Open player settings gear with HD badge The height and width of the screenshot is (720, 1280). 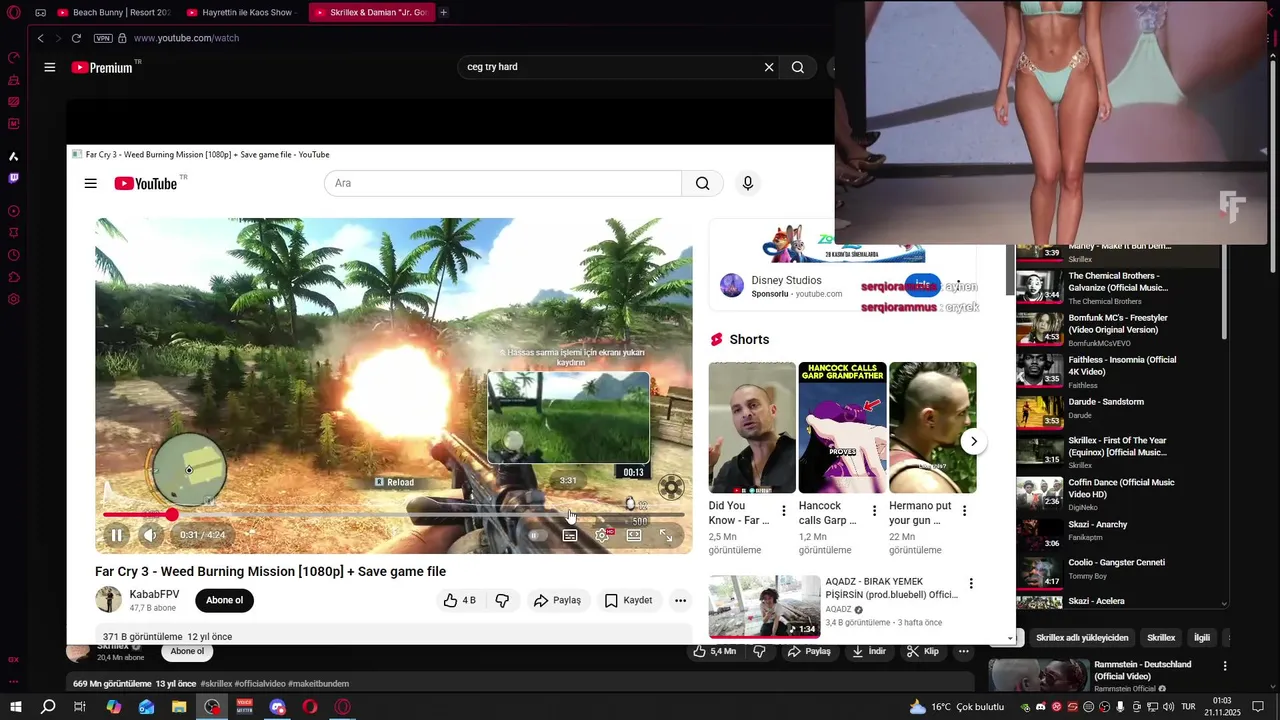point(602,535)
